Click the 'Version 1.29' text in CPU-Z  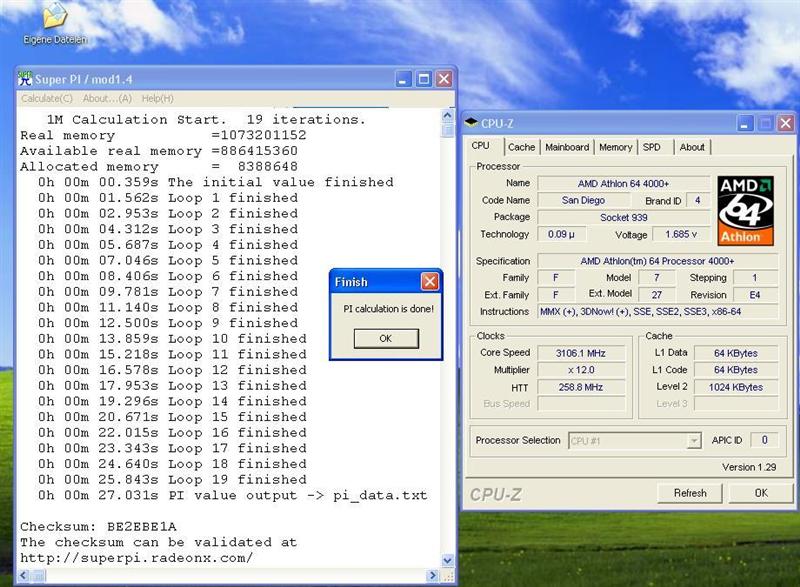pos(749,467)
